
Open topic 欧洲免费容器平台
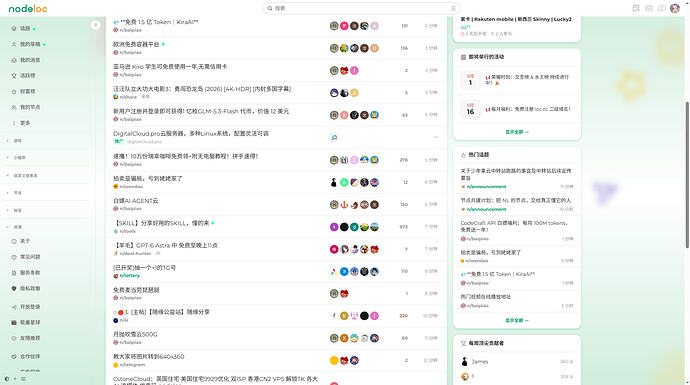(x=136, y=44)
